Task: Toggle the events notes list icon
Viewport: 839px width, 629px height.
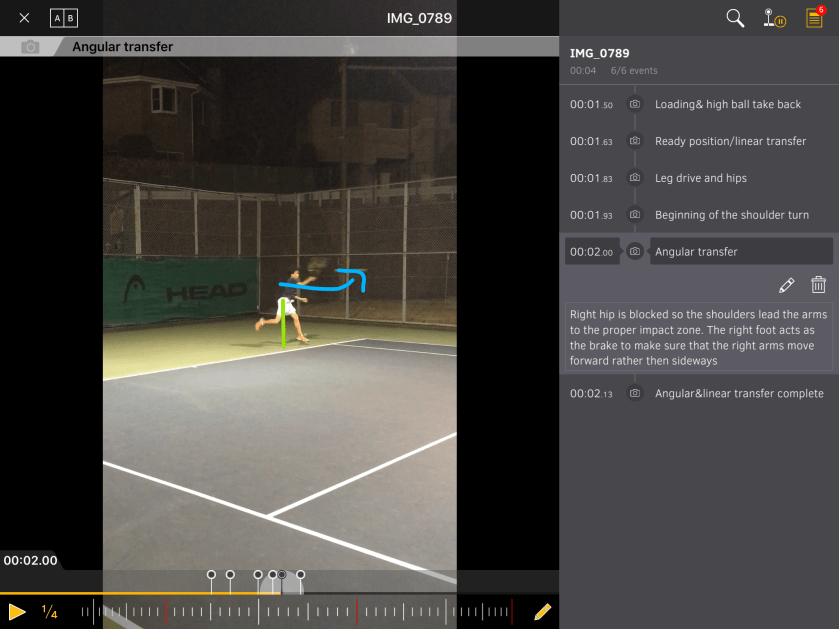Action: (x=815, y=18)
